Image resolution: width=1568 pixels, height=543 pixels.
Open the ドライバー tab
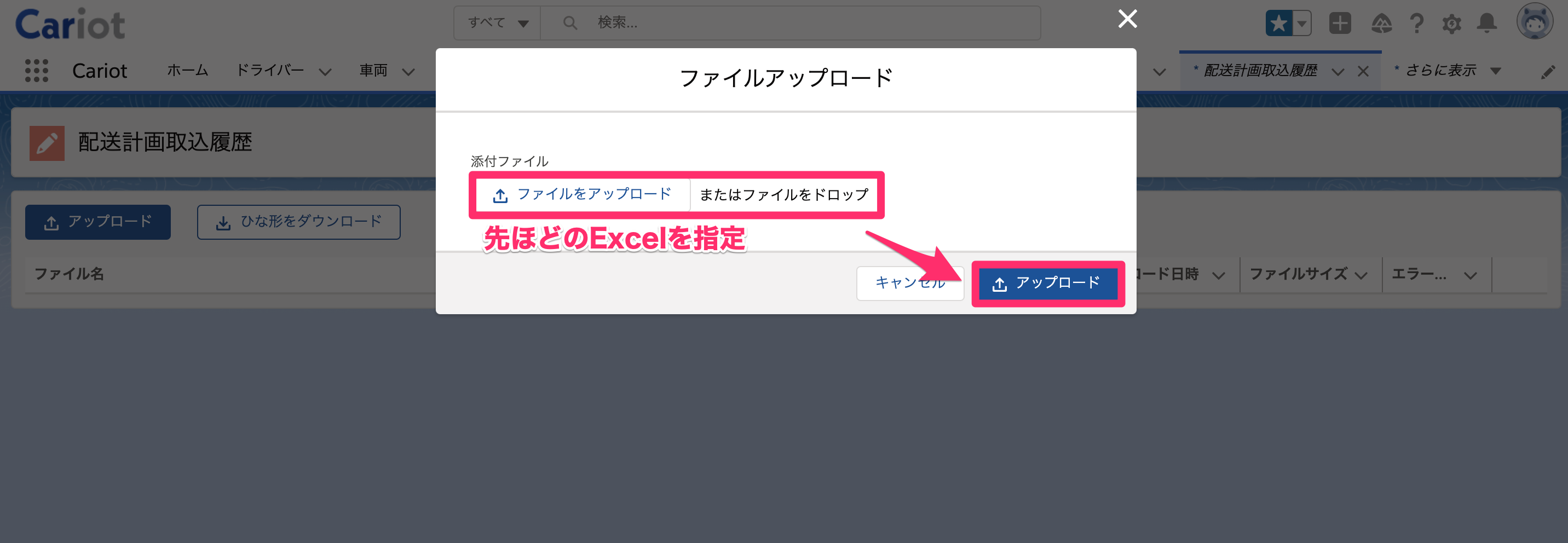[270, 71]
